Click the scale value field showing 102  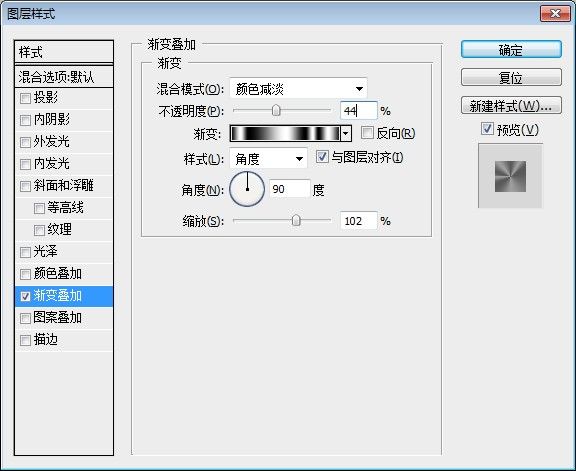(359, 220)
